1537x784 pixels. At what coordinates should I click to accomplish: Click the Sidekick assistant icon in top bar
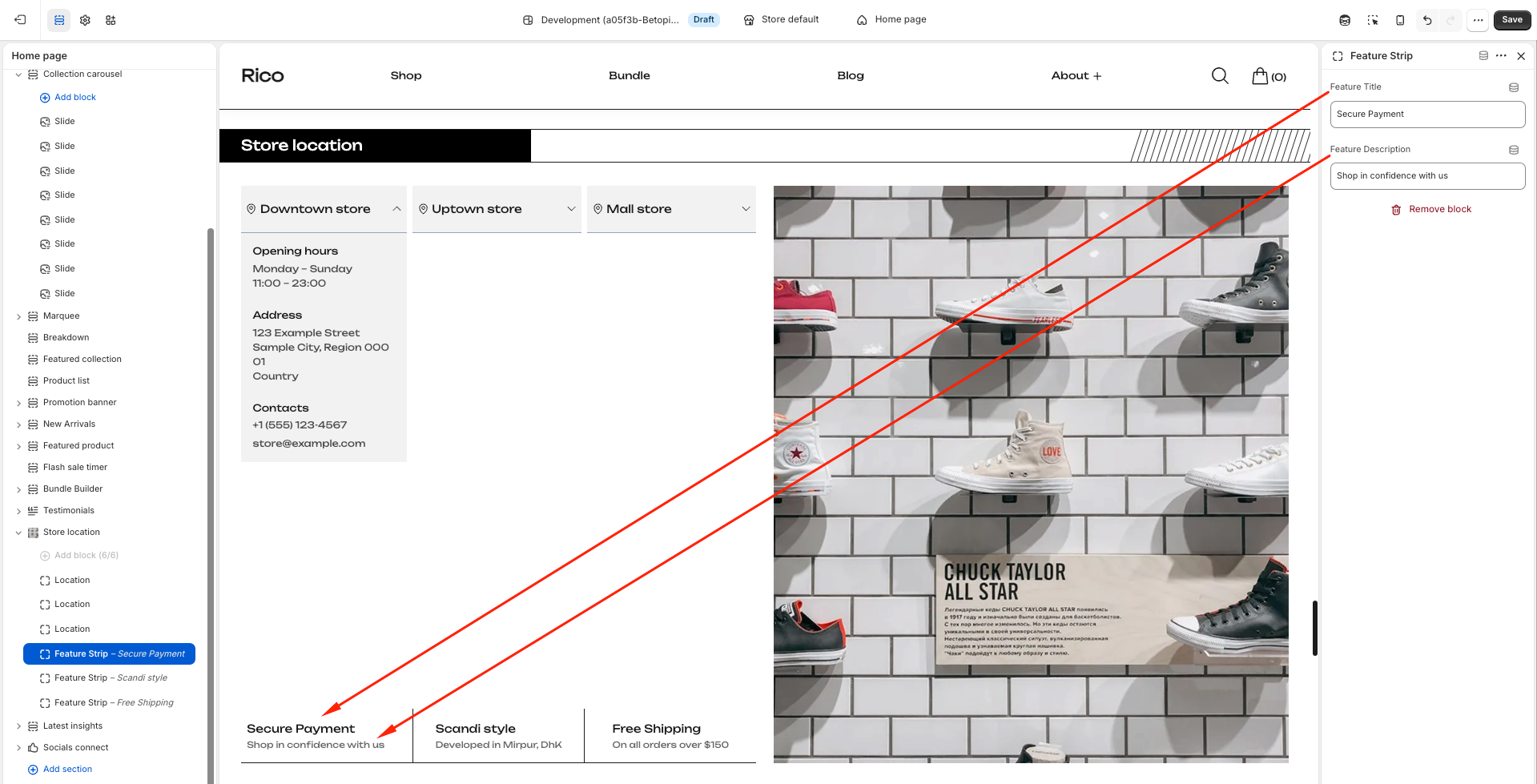1345,20
